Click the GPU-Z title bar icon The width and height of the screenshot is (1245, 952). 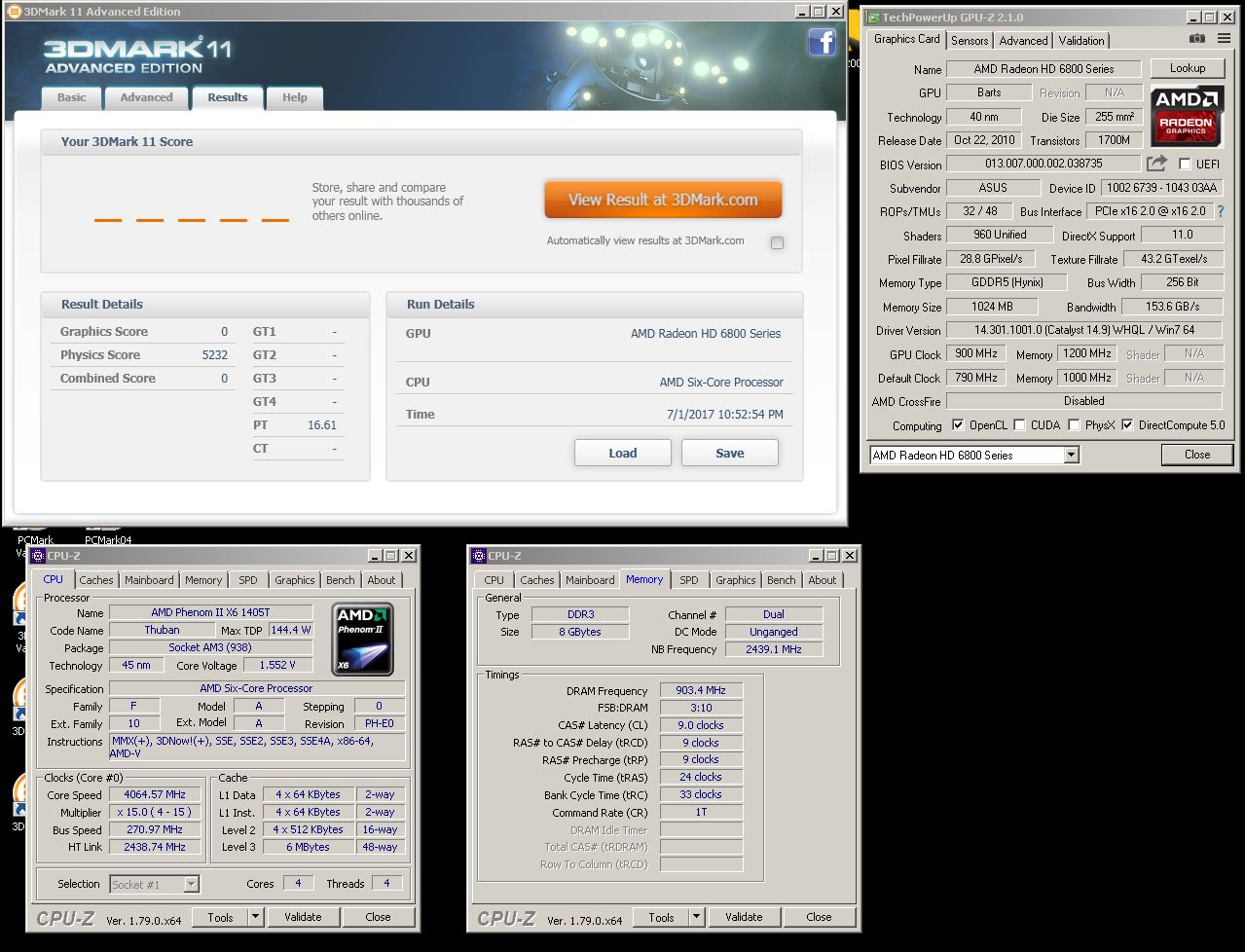pos(873,18)
